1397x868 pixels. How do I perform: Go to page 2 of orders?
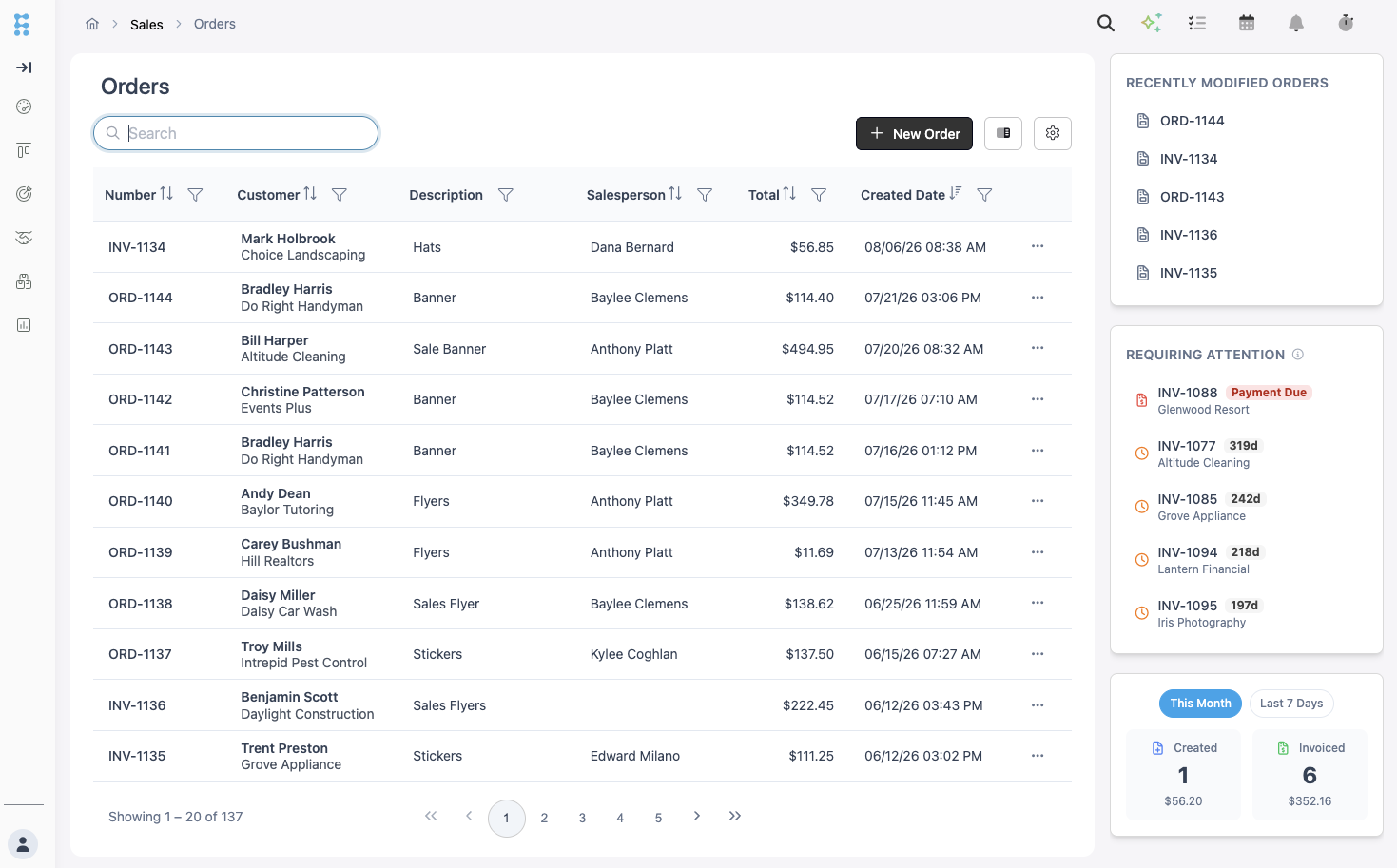[x=544, y=818]
